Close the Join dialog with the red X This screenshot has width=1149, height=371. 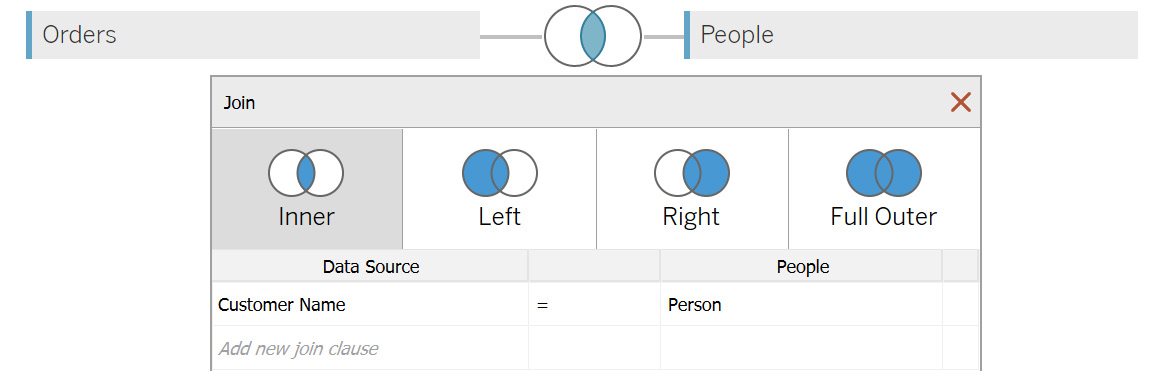point(960,103)
